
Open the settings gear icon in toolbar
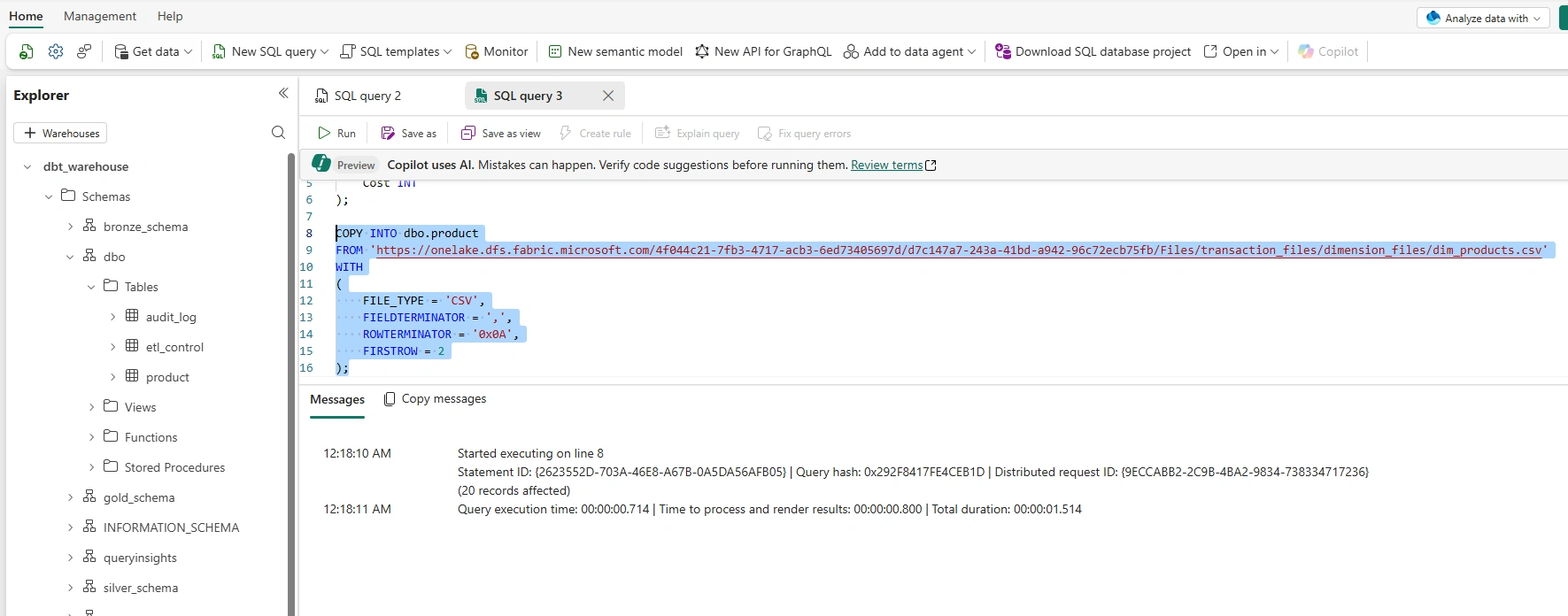(x=56, y=51)
